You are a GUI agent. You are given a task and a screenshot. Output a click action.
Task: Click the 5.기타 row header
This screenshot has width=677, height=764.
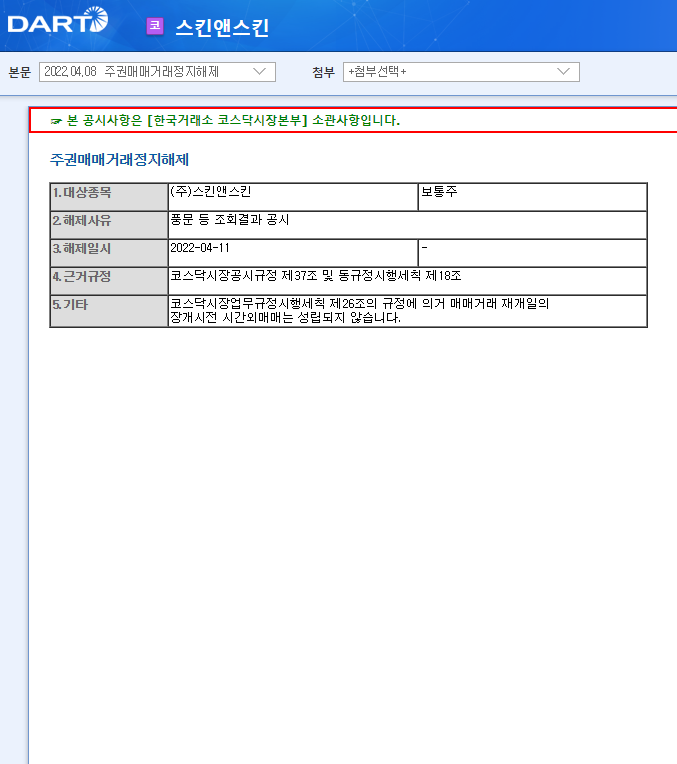click(x=109, y=311)
